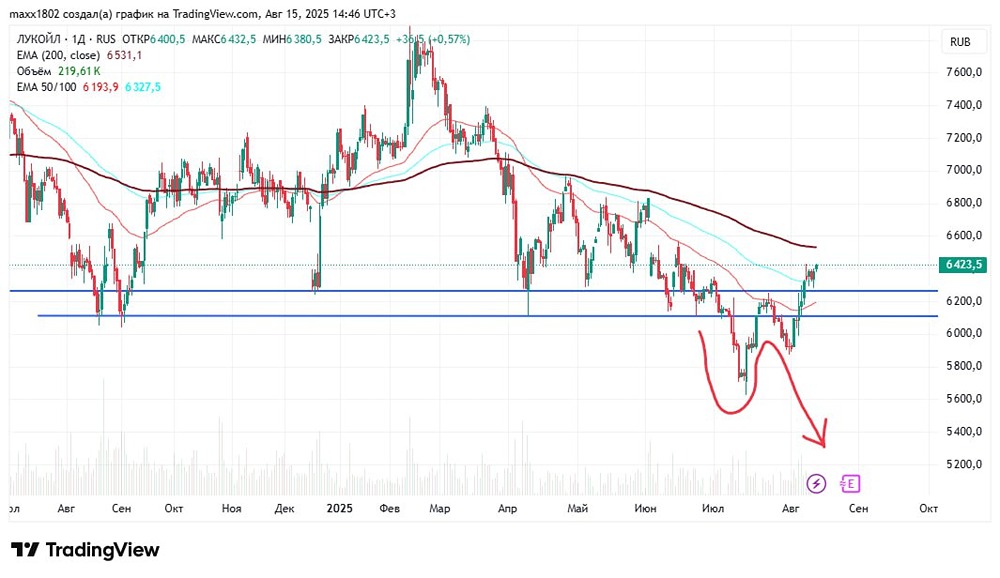1000x578 pixels.
Task: Click the purple lightning bolt event icon
Action: click(x=816, y=484)
